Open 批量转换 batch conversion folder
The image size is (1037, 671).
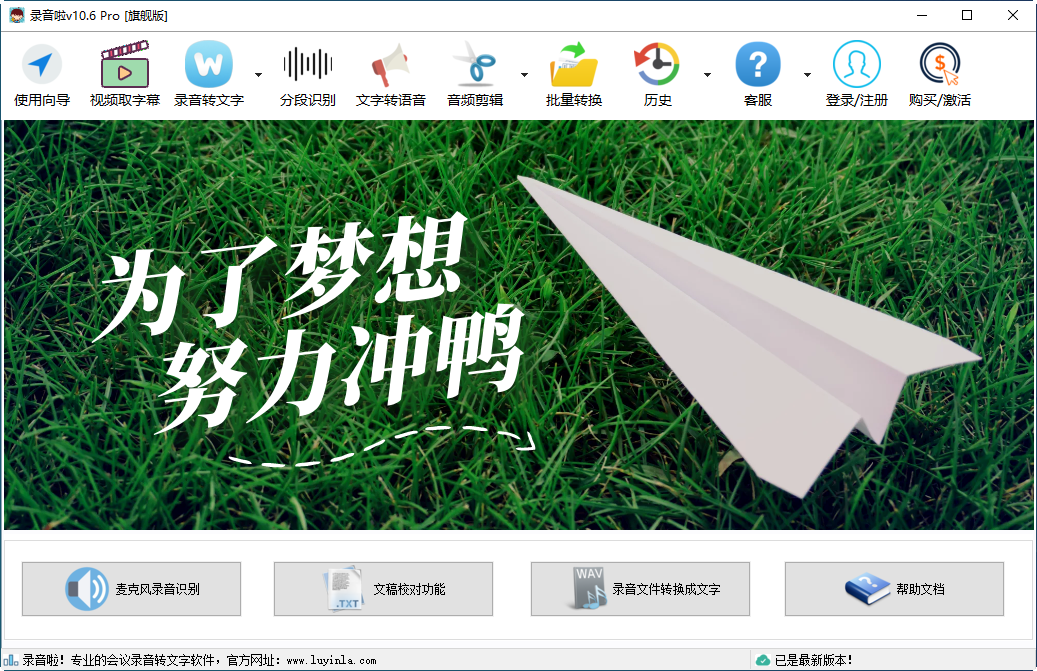(573, 74)
